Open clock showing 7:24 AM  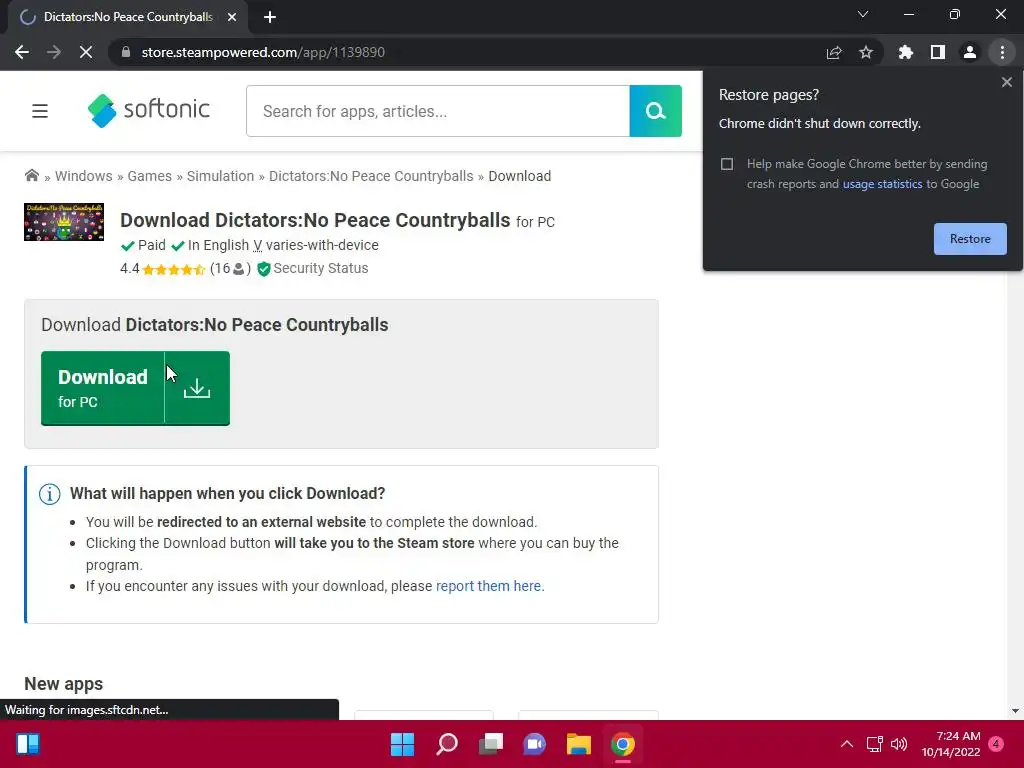click(x=951, y=744)
